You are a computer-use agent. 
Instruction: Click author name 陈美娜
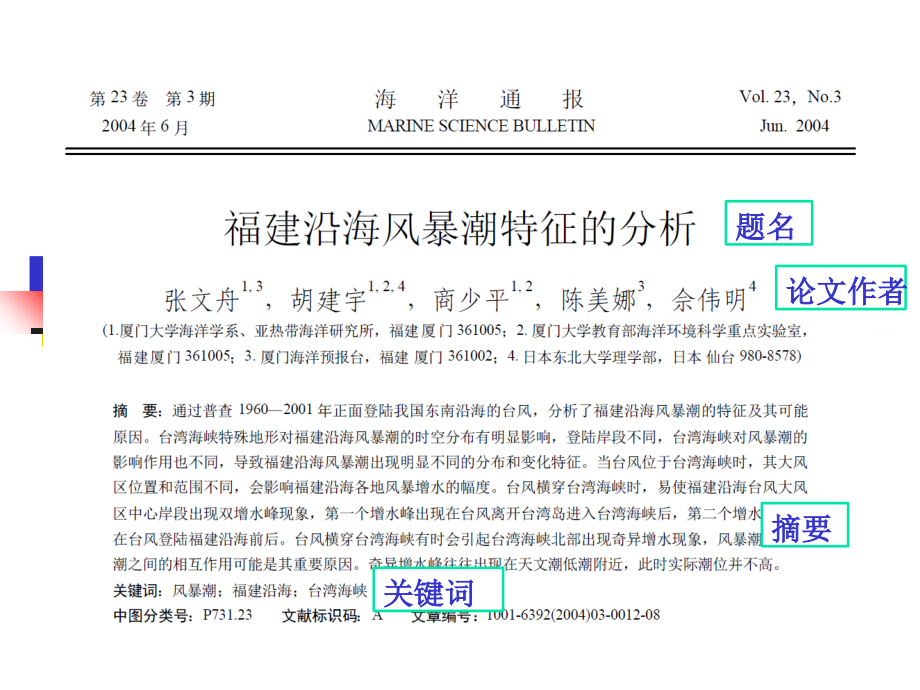(x=598, y=300)
